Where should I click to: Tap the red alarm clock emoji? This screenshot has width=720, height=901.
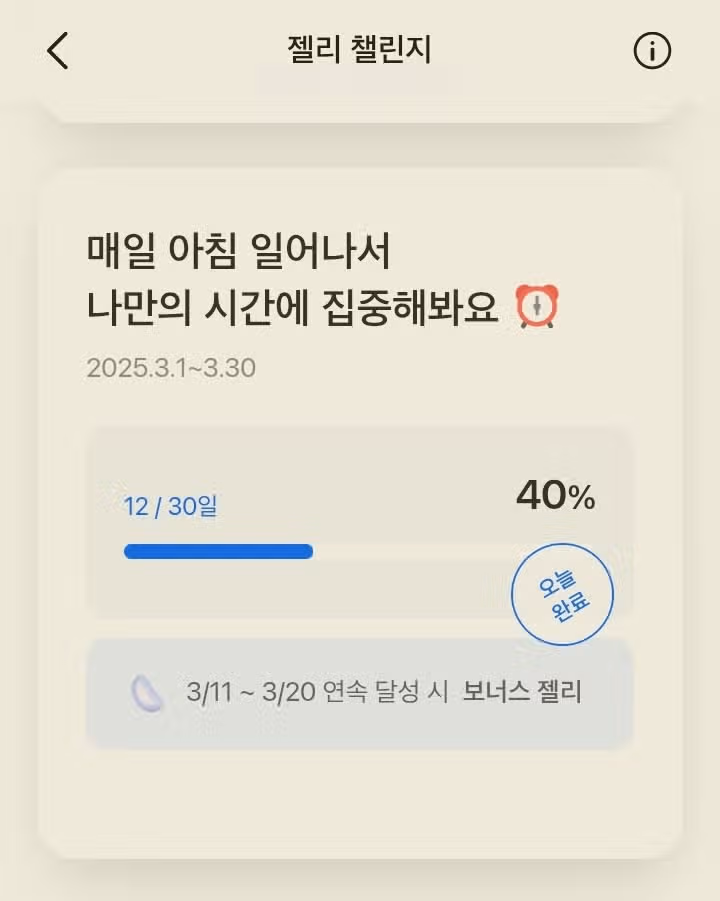click(x=537, y=306)
